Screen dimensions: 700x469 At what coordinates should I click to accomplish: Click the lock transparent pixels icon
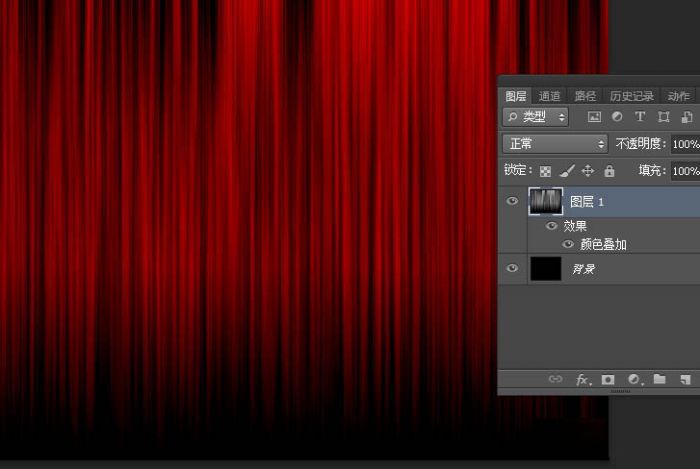coord(545,171)
